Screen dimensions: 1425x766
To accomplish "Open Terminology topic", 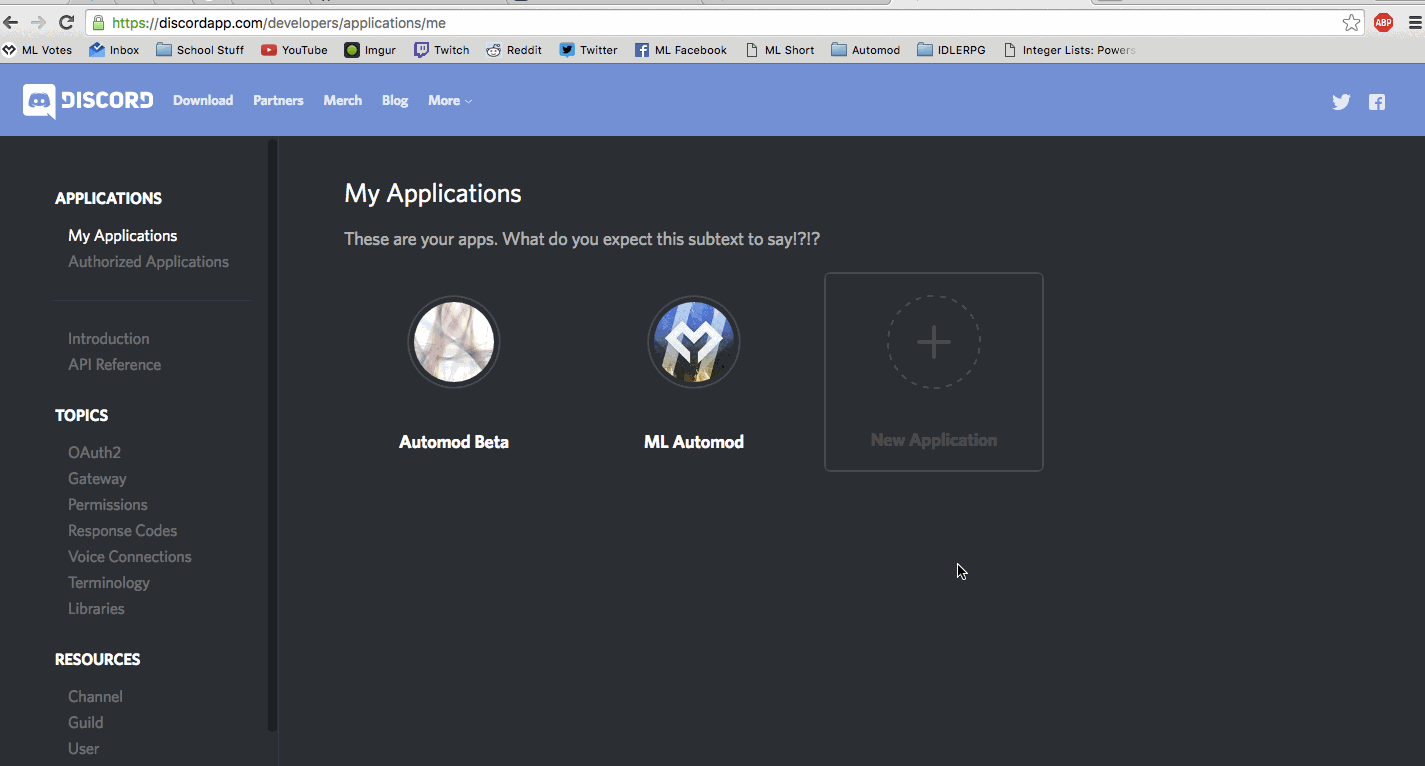I will coord(109,583).
